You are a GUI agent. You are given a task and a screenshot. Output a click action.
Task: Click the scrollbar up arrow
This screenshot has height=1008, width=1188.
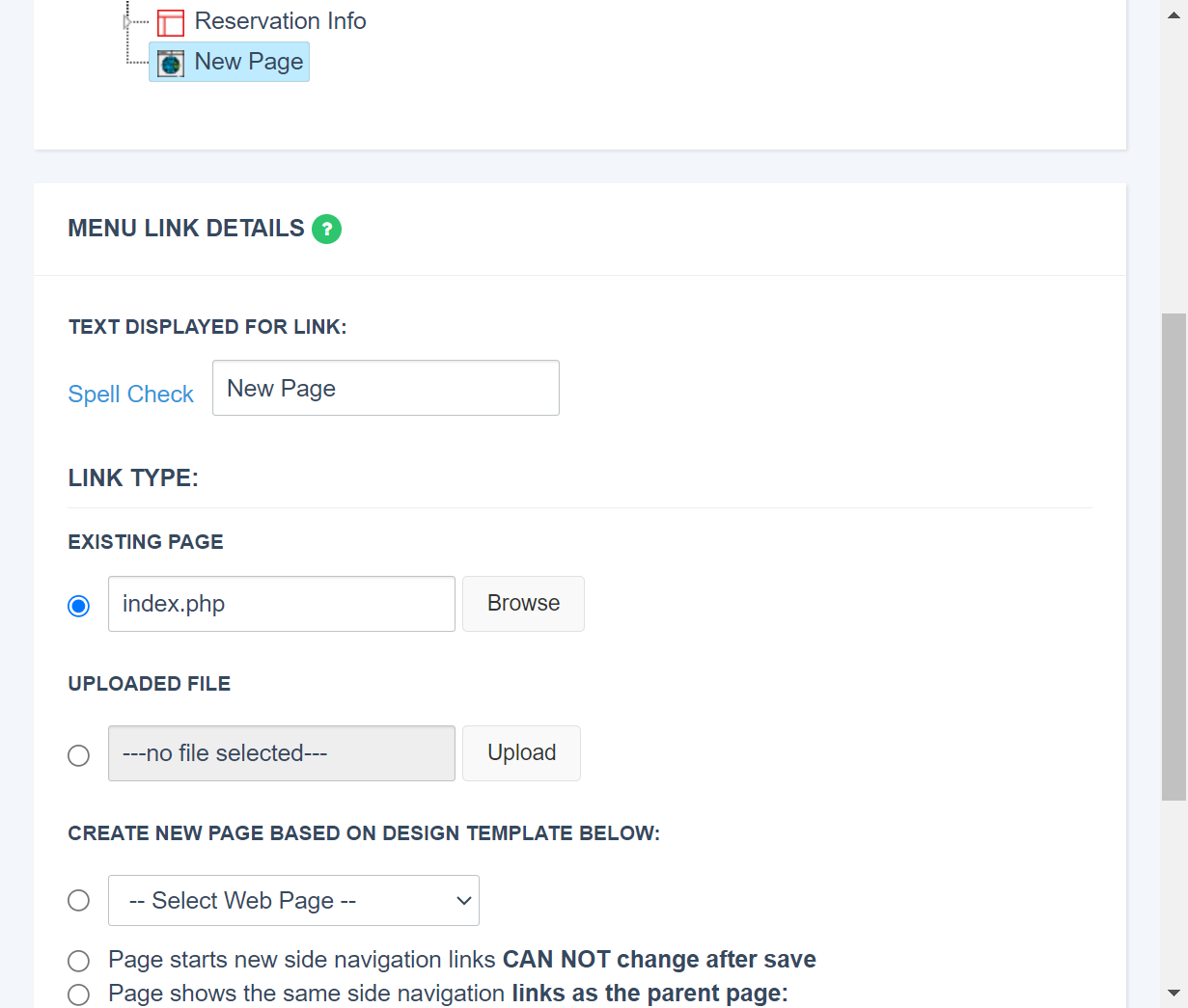(1174, 14)
